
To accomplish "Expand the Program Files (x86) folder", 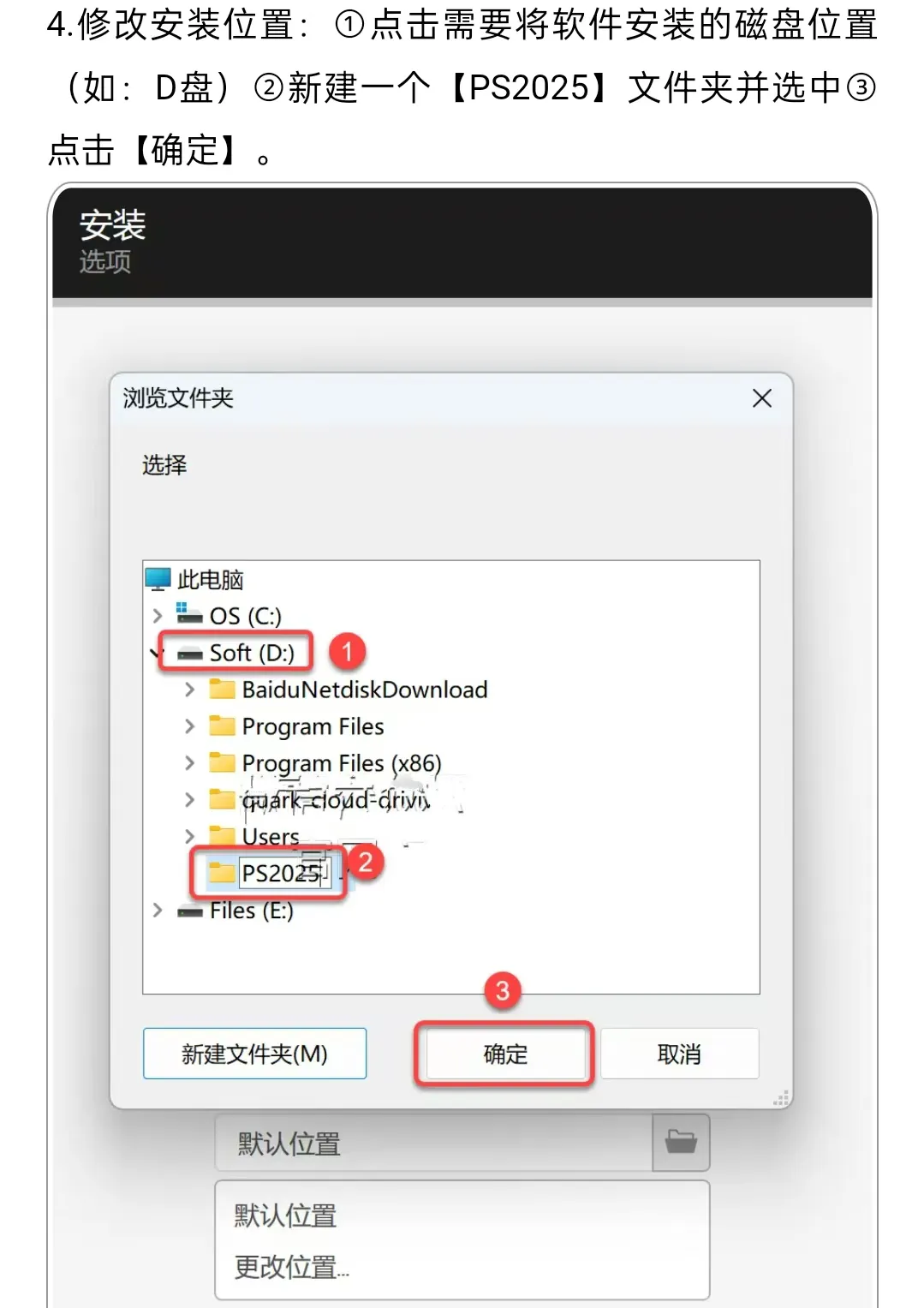I will (190, 762).
